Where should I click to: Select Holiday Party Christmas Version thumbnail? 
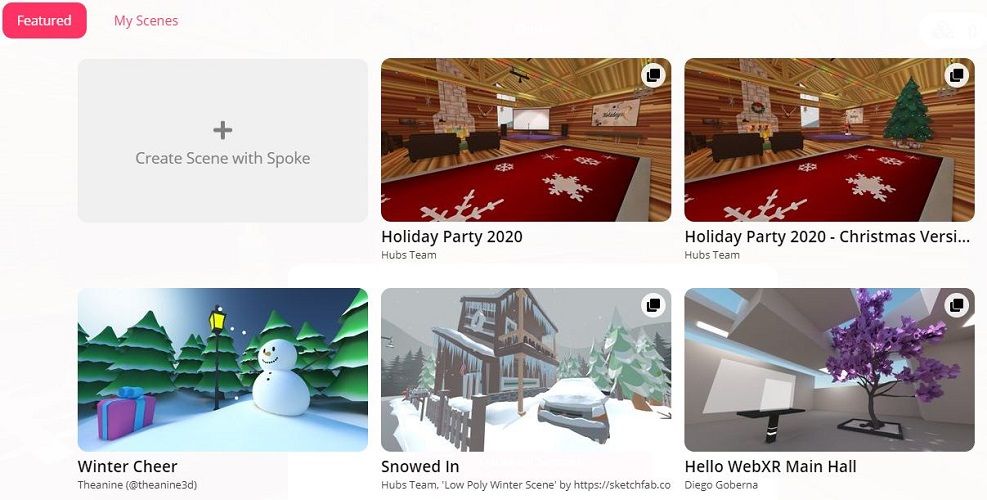[830, 140]
